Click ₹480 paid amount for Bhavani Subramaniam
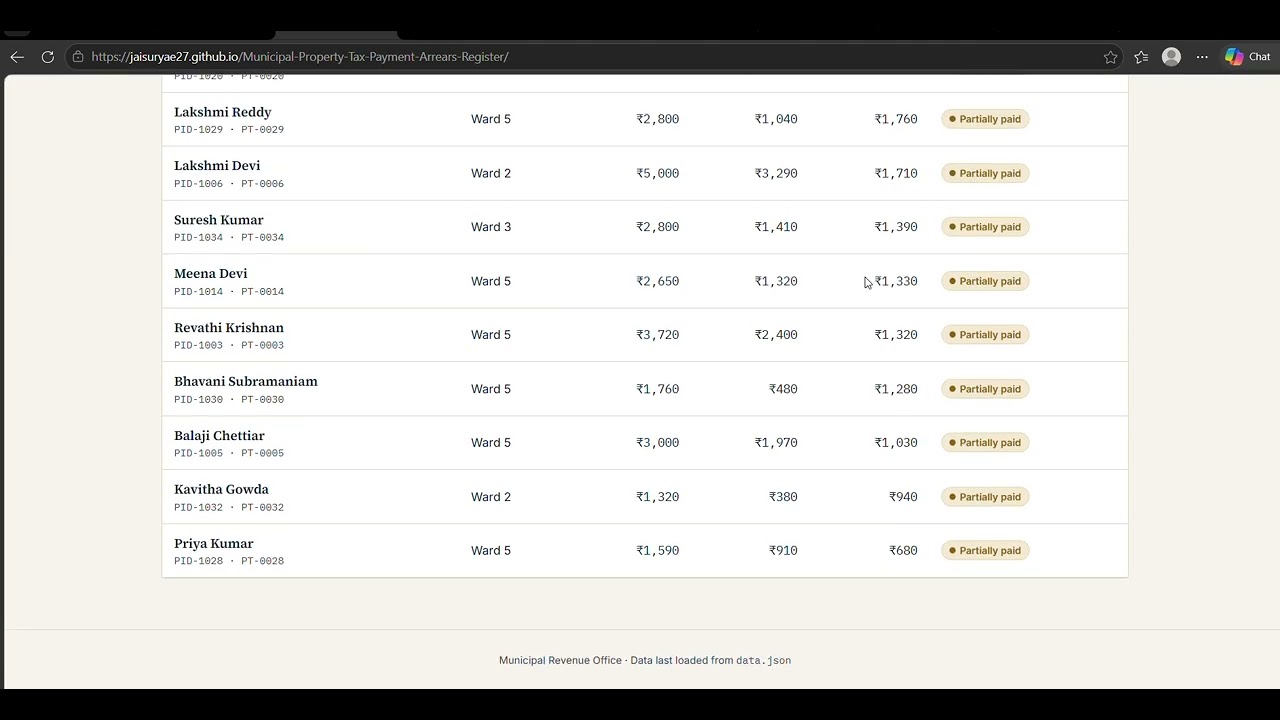This screenshot has width=1280, height=720. pos(783,389)
